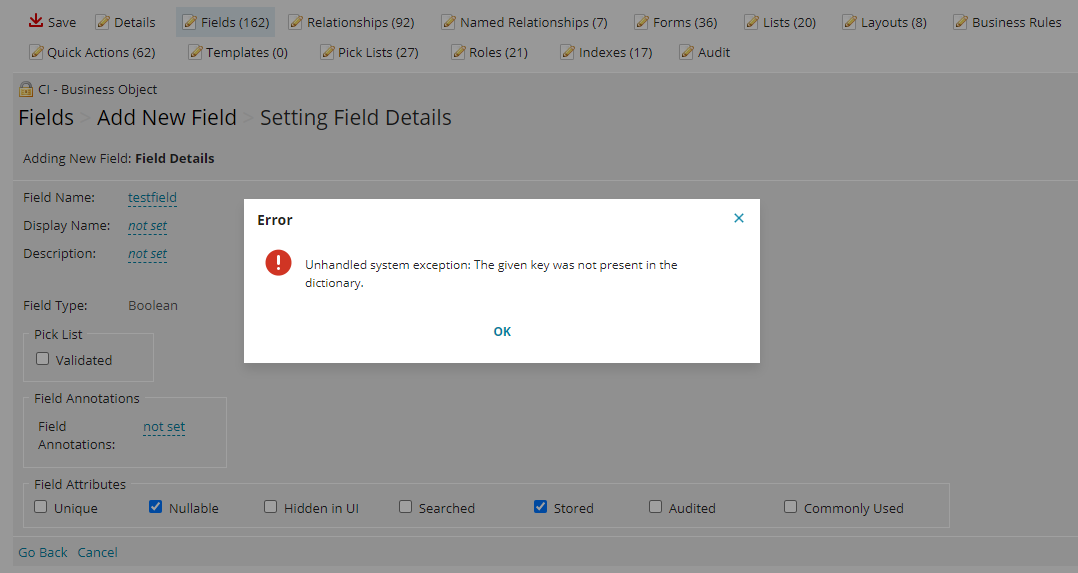Click the Cancel link at the bottom

coord(98,552)
